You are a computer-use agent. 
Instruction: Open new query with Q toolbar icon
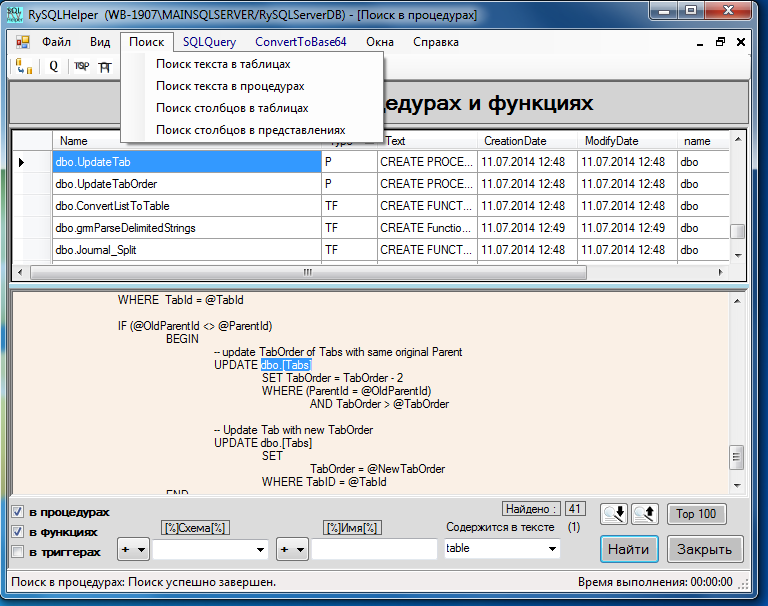53,66
